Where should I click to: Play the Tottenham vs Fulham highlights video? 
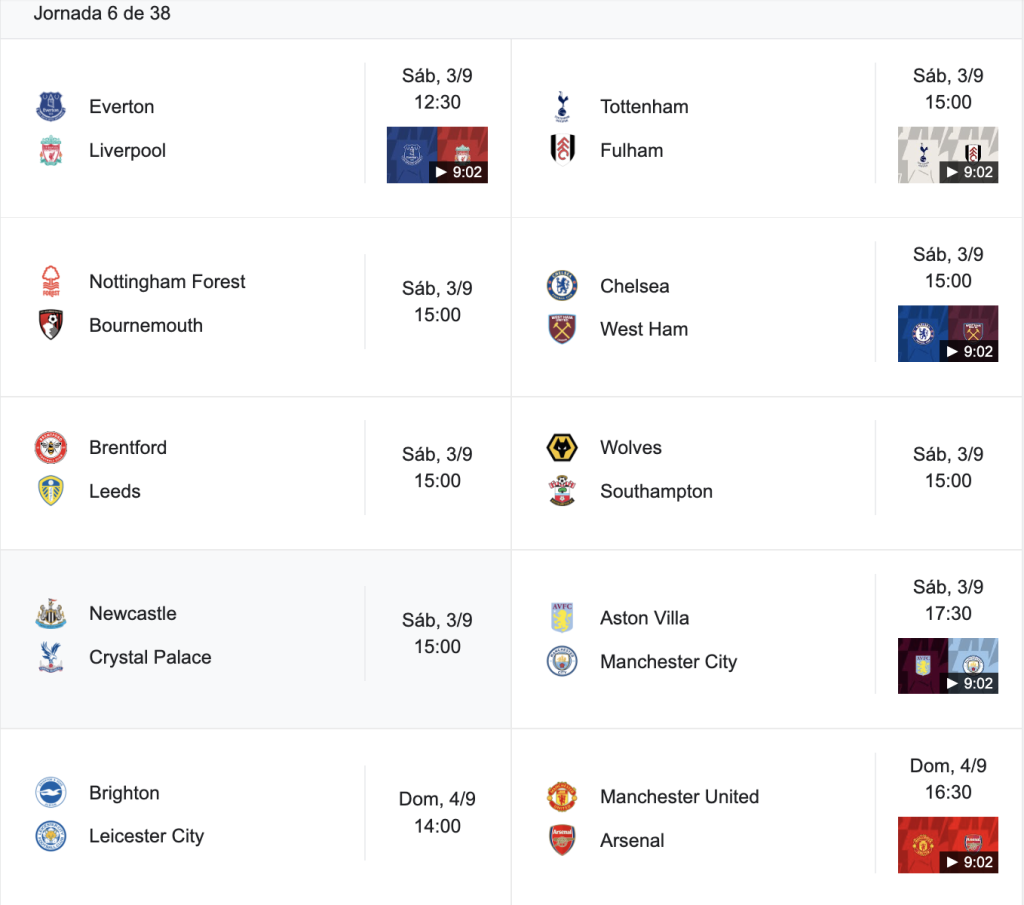tap(948, 155)
